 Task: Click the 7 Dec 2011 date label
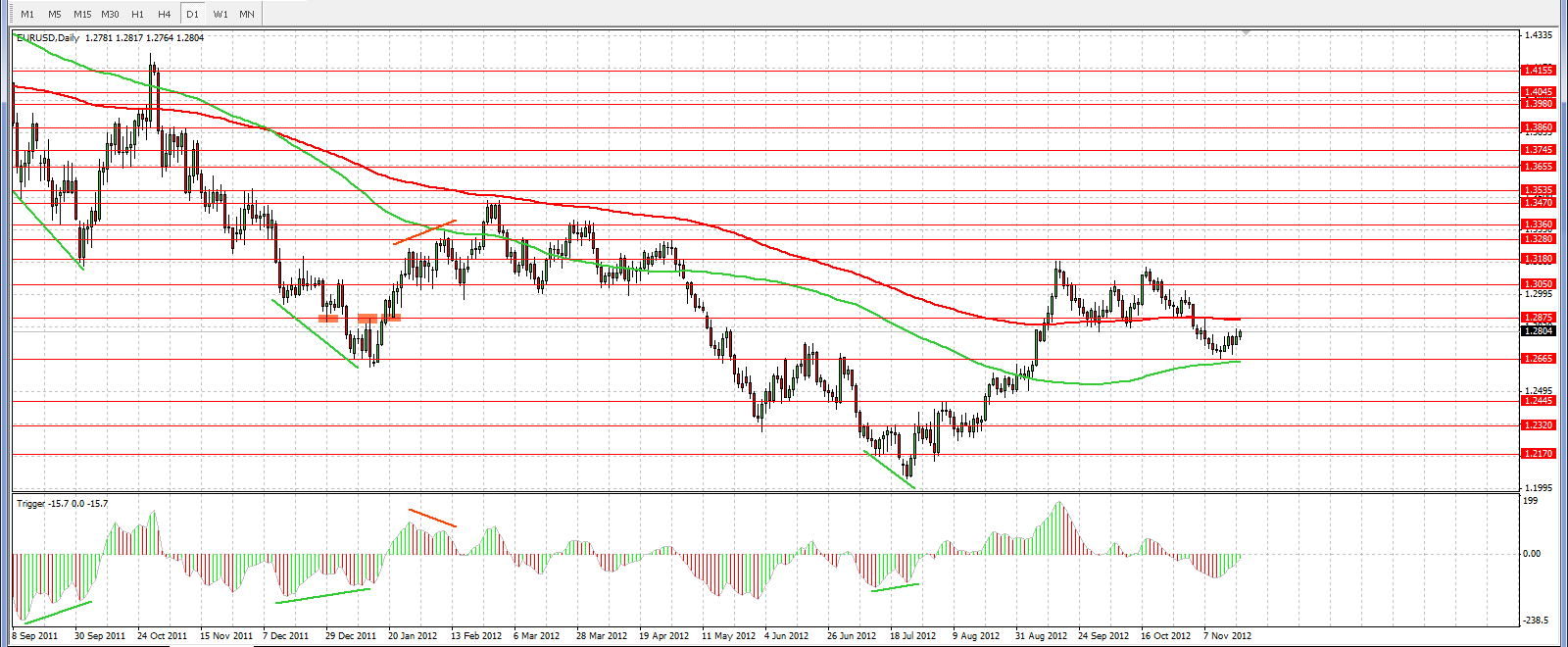(285, 635)
